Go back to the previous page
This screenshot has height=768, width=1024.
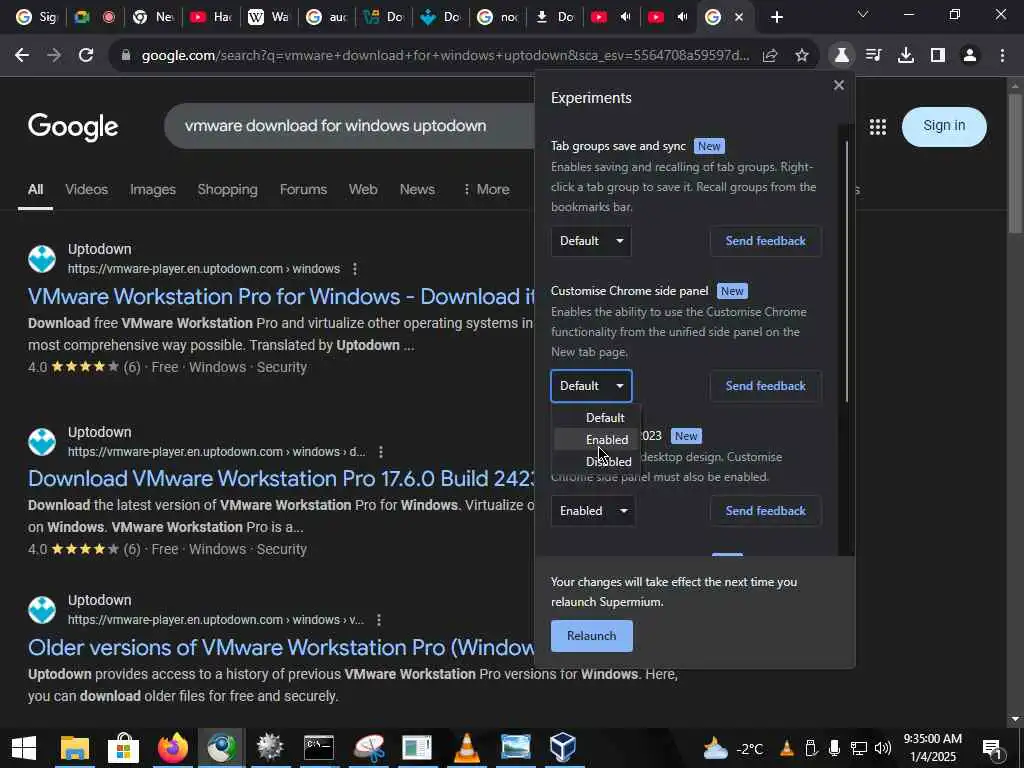(x=22, y=56)
